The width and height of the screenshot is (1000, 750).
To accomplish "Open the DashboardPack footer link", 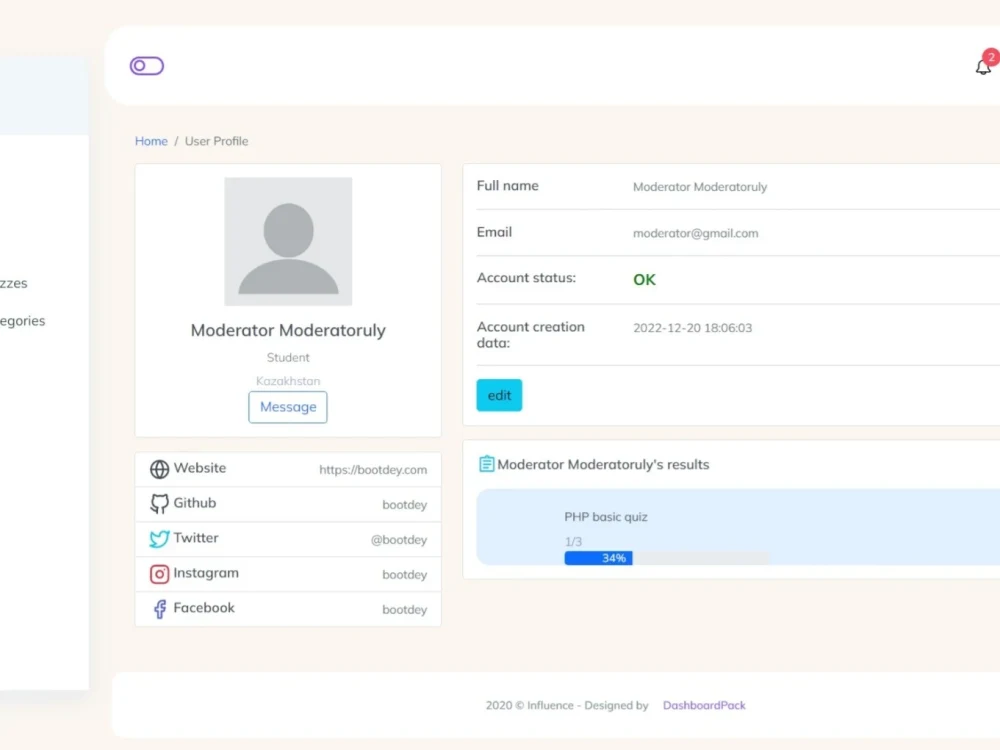I will point(704,705).
